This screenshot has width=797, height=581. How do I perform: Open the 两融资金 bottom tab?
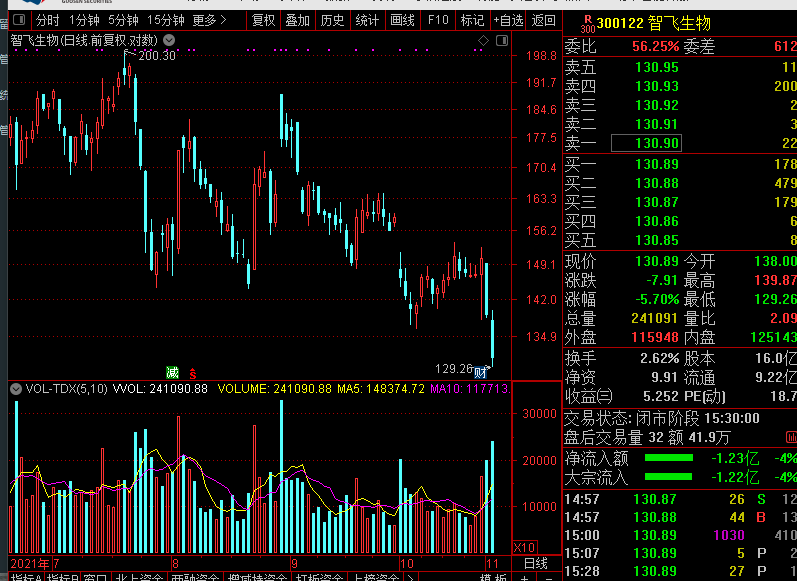(x=195, y=577)
